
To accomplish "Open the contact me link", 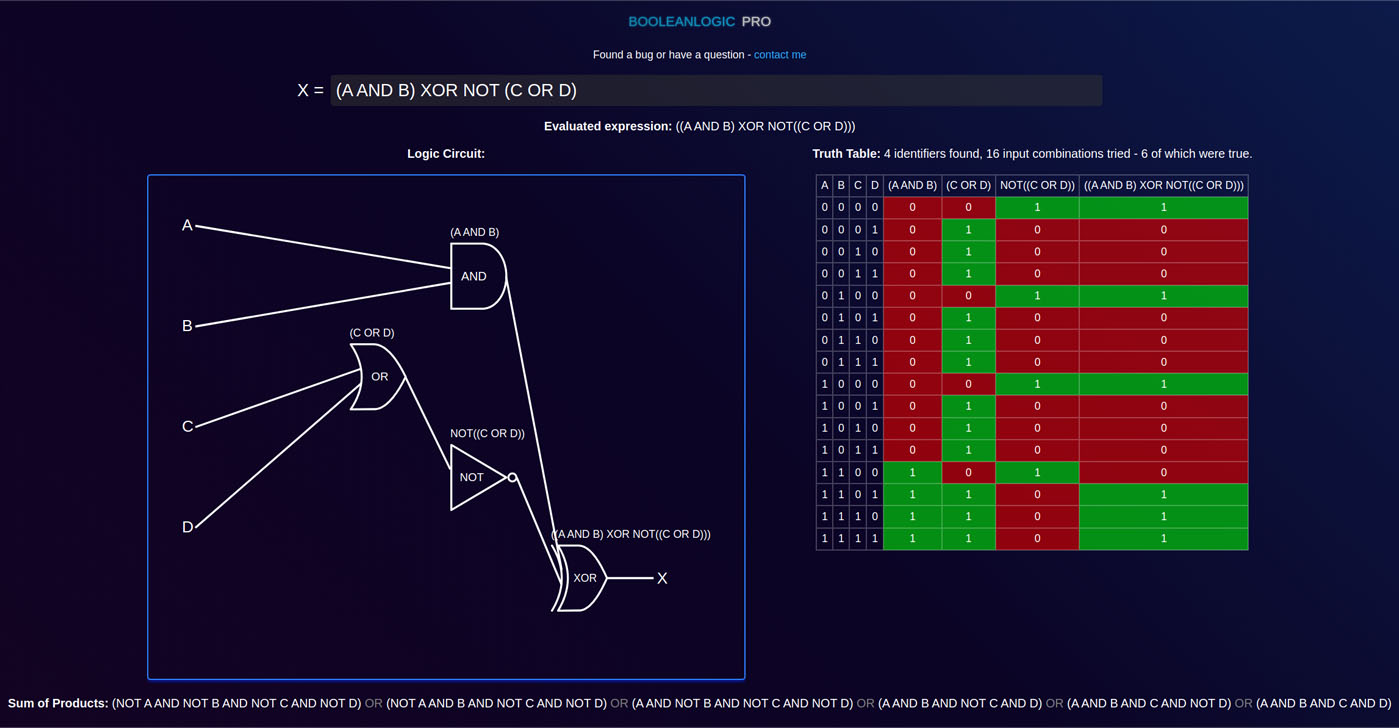I will pos(779,55).
